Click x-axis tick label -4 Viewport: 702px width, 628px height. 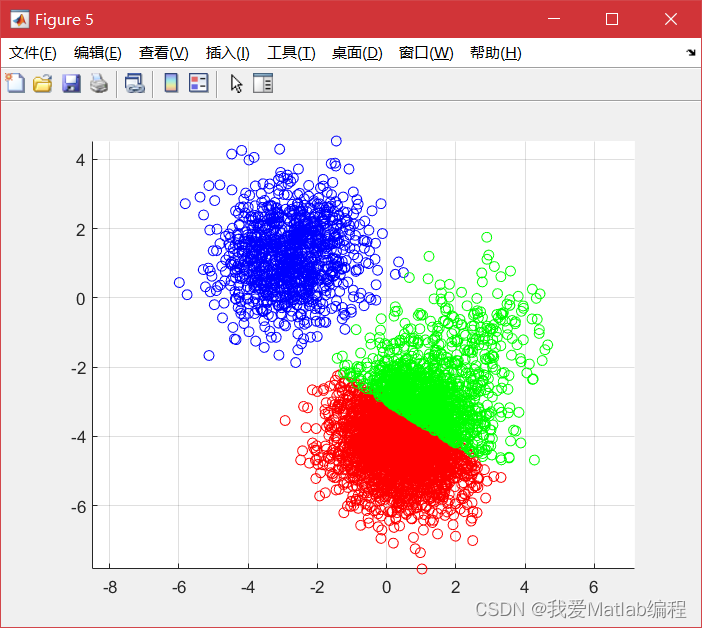point(248,587)
